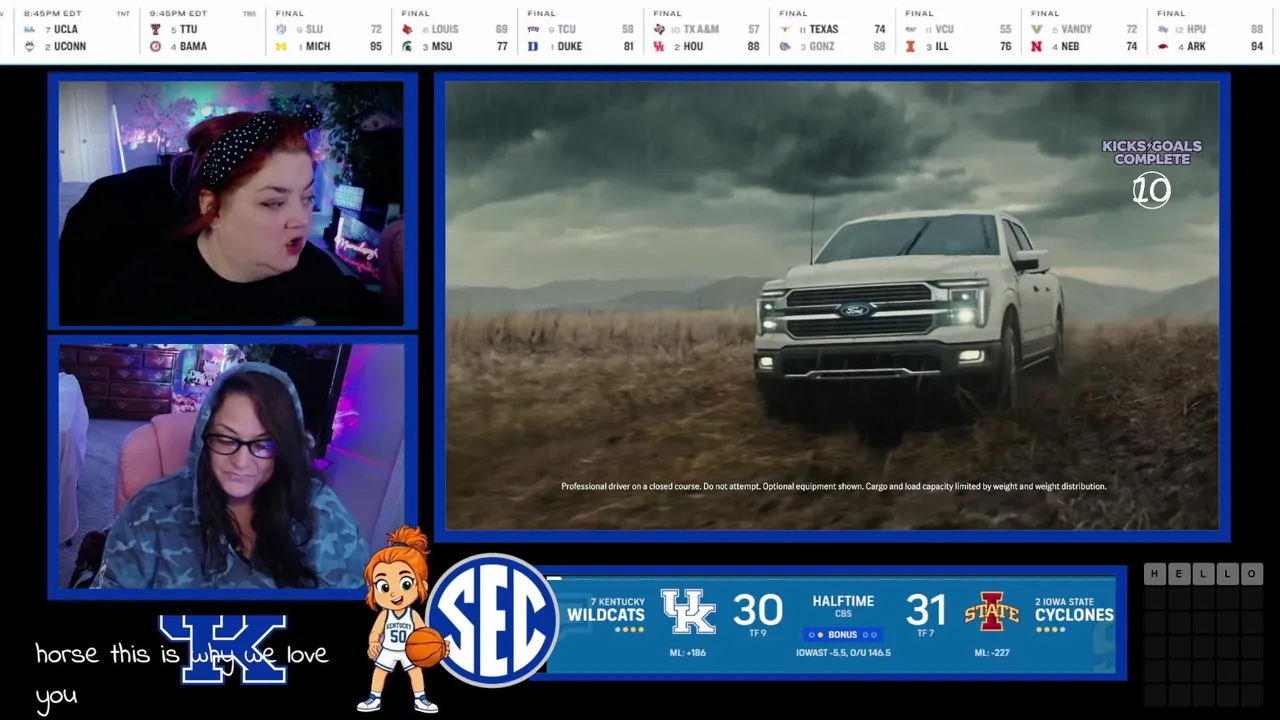Click the VCU logo in the ticker

point(911,30)
